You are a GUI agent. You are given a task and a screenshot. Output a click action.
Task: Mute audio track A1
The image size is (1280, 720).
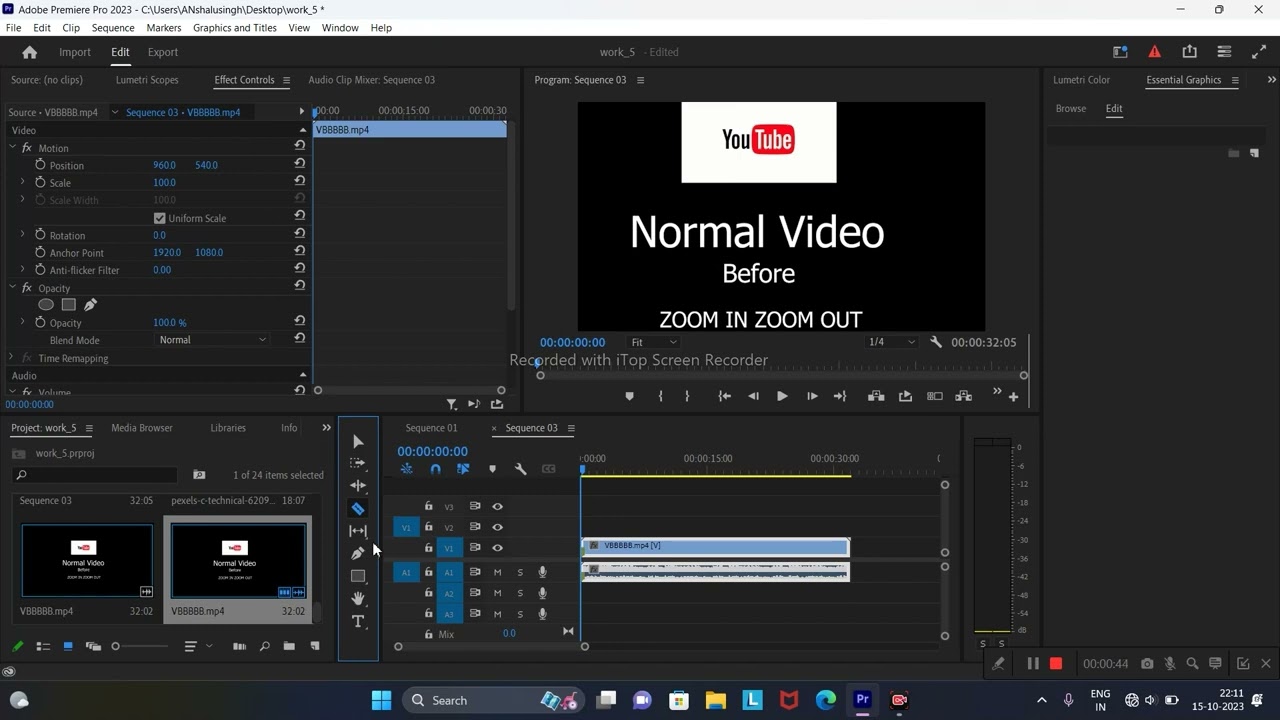497,572
